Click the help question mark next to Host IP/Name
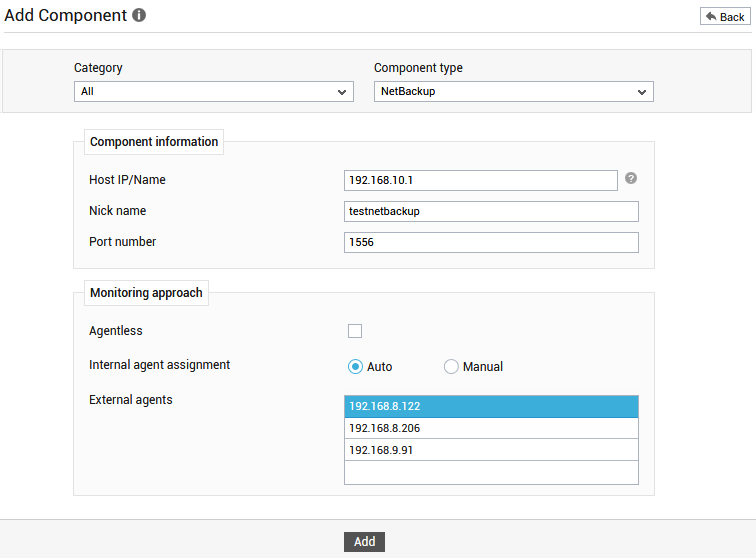This screenshot has height=558, width=756. 631,178
